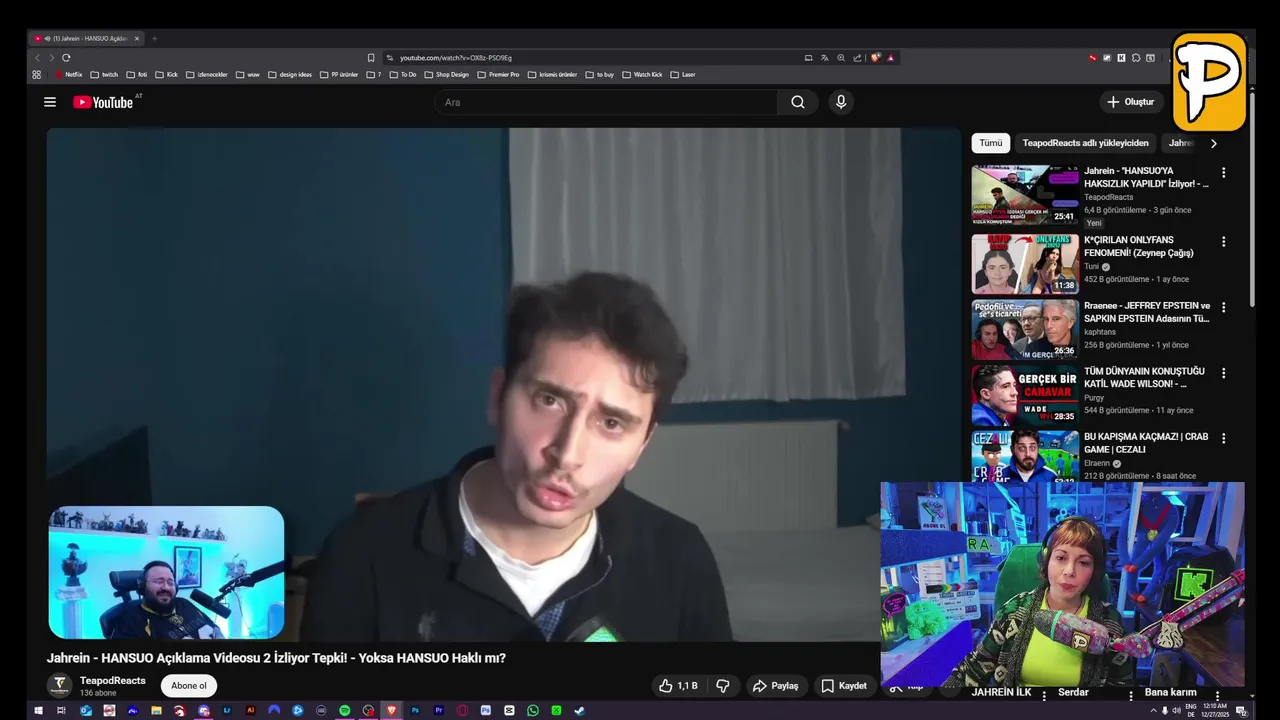The width and height of the screenshot is (1280, 720).
Task: Open options for Rraenee Jeffrey Epstein video
Action: pyautogui.click(x=1223, y=308)
